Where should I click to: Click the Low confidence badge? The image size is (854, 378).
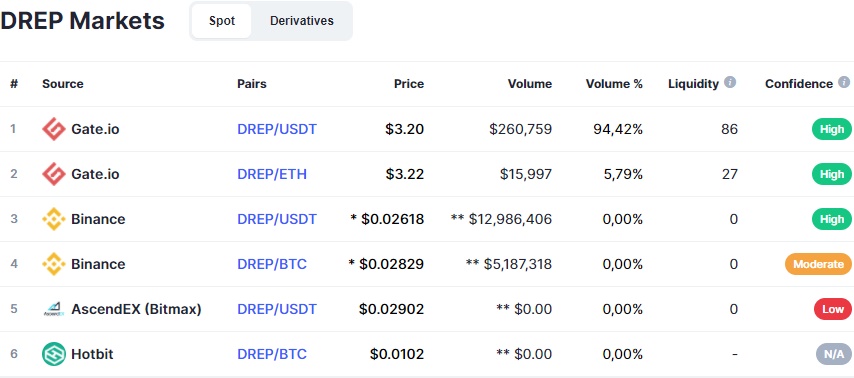point(833,309)
